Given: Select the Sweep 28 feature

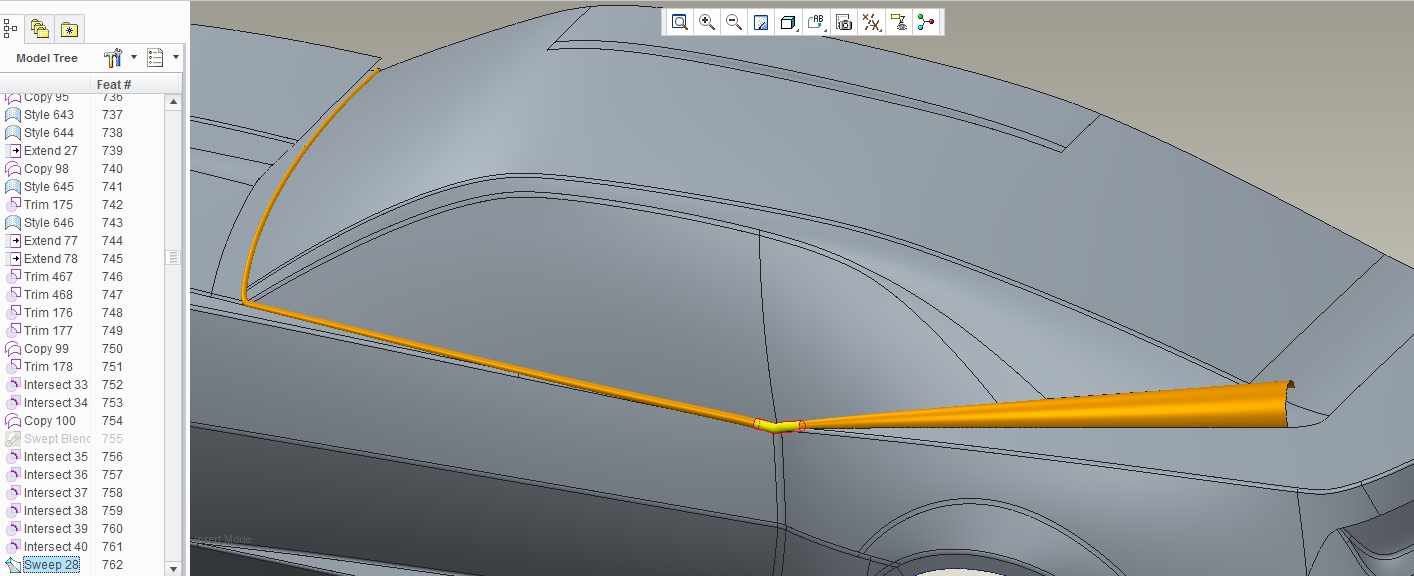Looking at the screenshot, I should (x=51, y=565).
